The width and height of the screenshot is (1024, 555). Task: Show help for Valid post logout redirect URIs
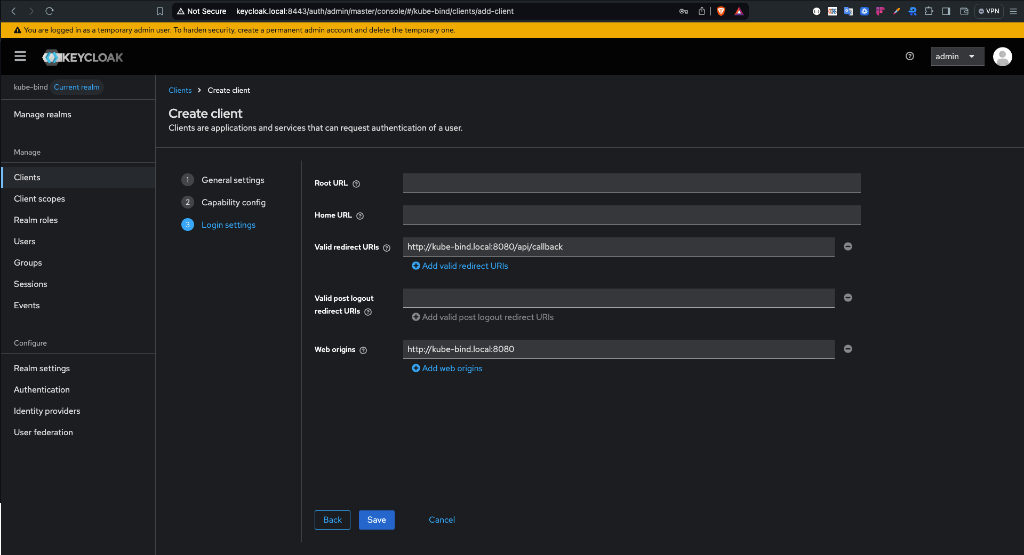click(368, 311)
